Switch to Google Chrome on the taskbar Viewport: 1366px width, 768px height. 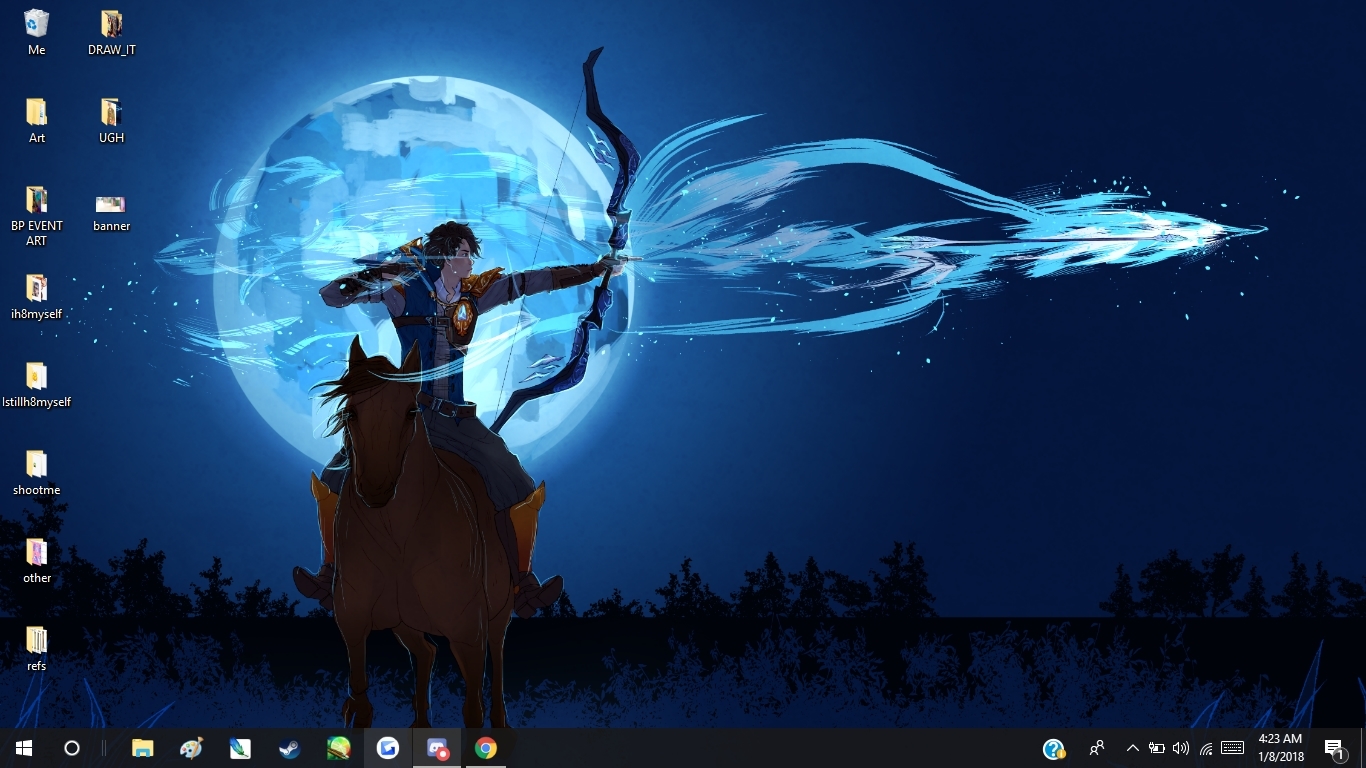click(486, 748)
